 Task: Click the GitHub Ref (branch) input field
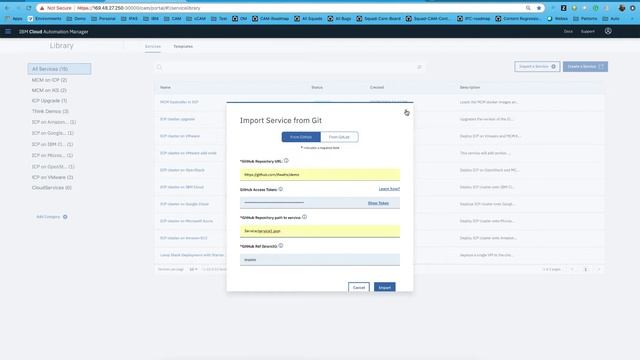[320, 260]
